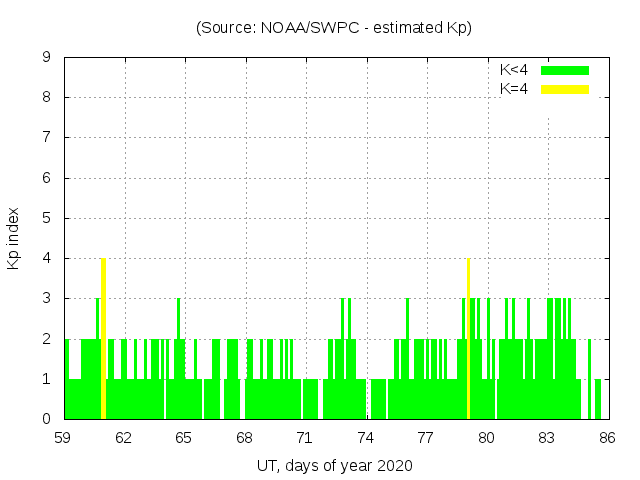Click the y-axis tick label 4

point(47,259)
